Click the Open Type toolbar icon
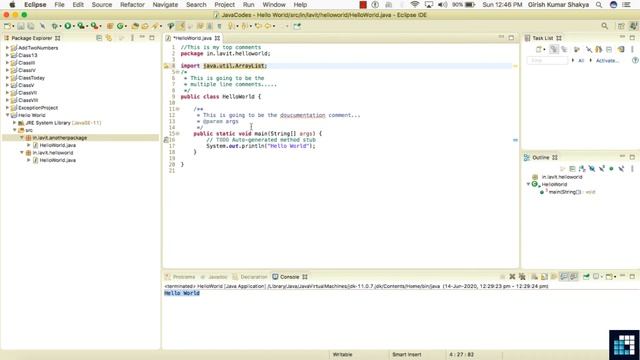Image resolution: width=640 pixels, height=360 pixels. 135,26
